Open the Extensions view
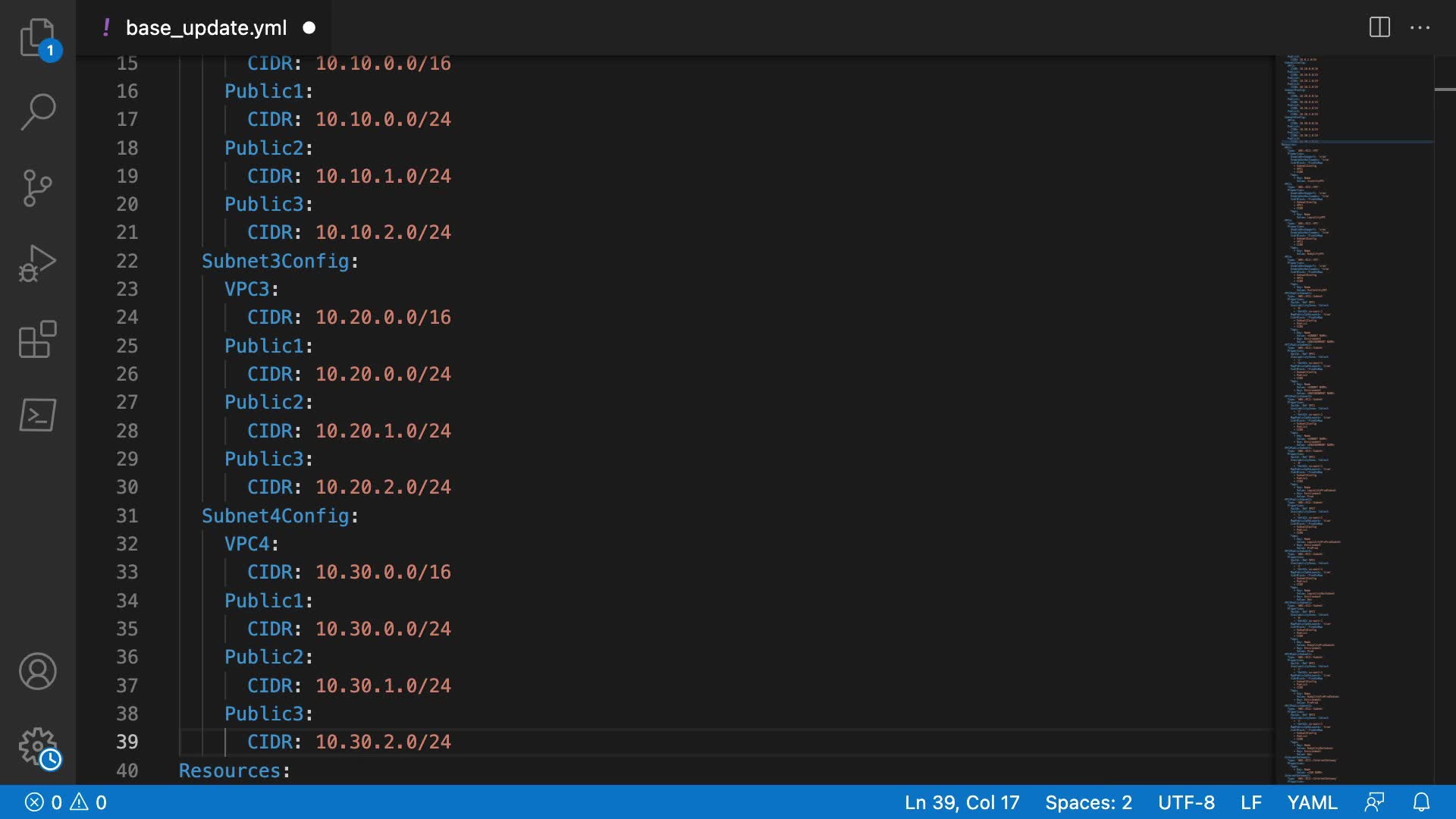Screen dimensions: 1456x819 [37, 339]
